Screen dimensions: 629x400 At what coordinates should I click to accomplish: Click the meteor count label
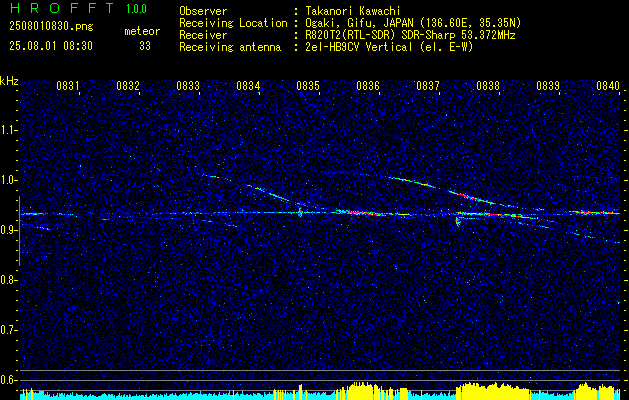click(142, 31)
